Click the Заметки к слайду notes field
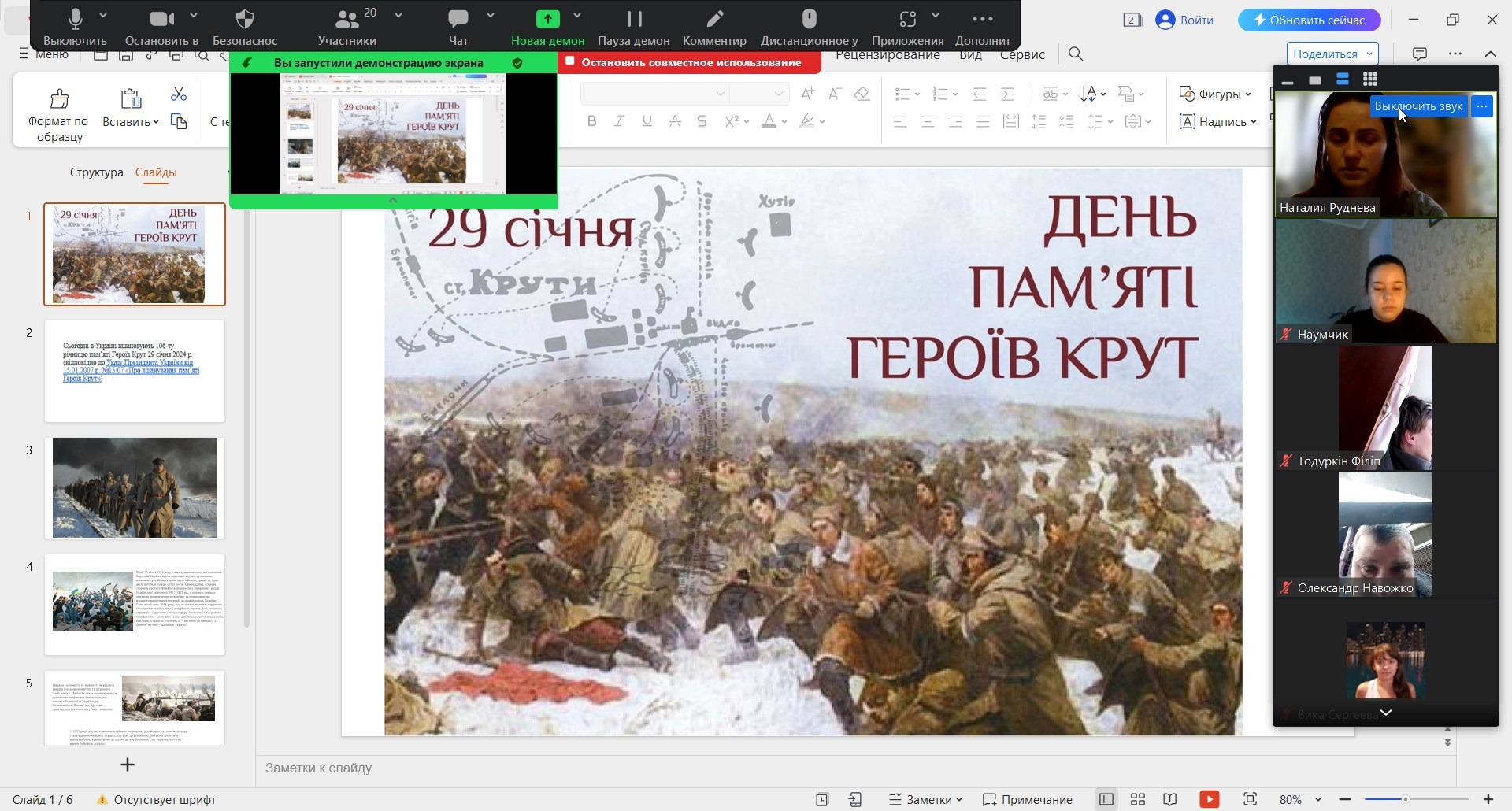This screenshot has height=811, width=1512. tap(856, 768)
